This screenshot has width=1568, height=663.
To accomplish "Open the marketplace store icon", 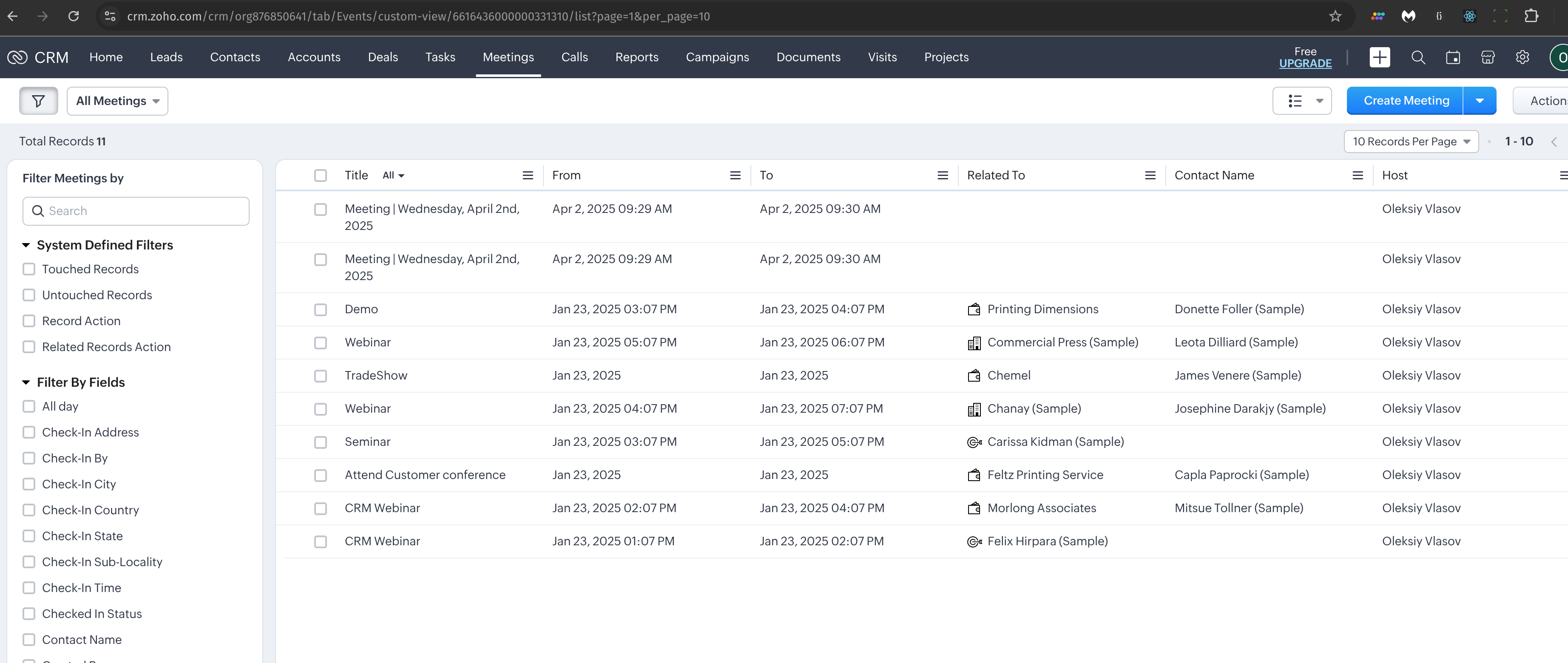I will 1487,57.
